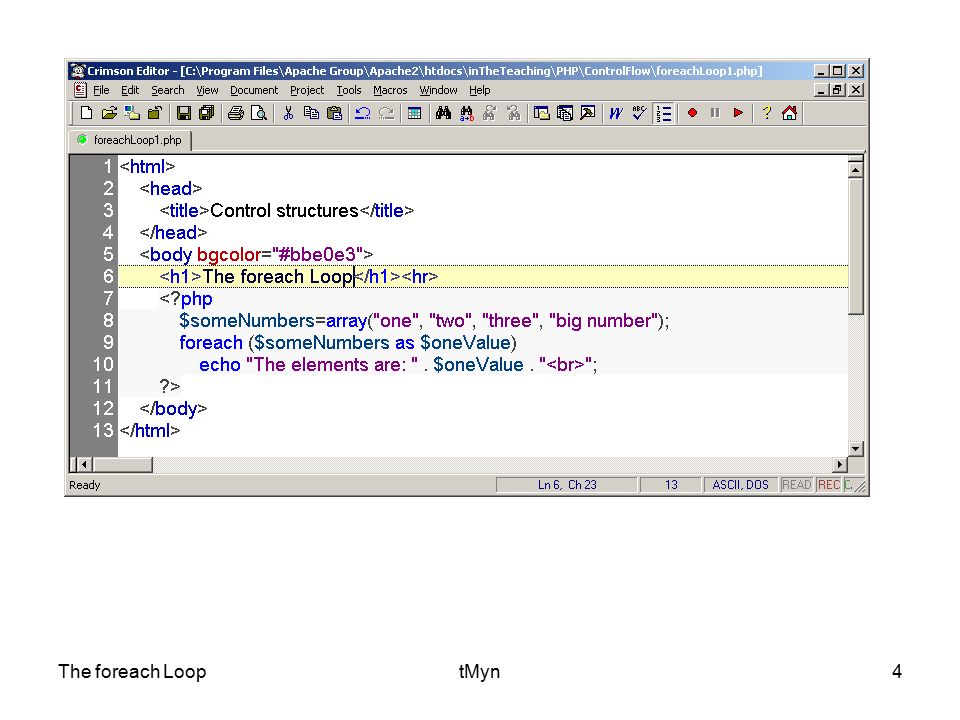Click line number 8 in gutter

coord(108,320)
